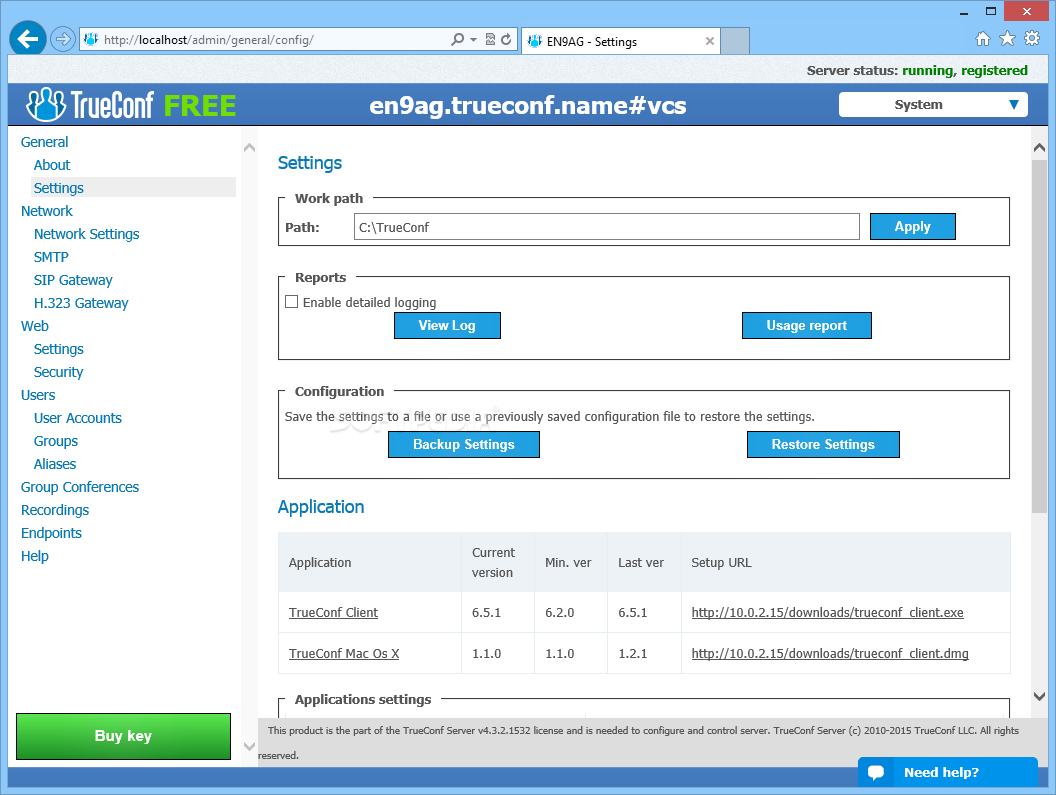Image resolution: width=1056 pixels, height=795 pixels.
Task: Enable detailed logging checkbox
Action: click(x=292, y=302)
